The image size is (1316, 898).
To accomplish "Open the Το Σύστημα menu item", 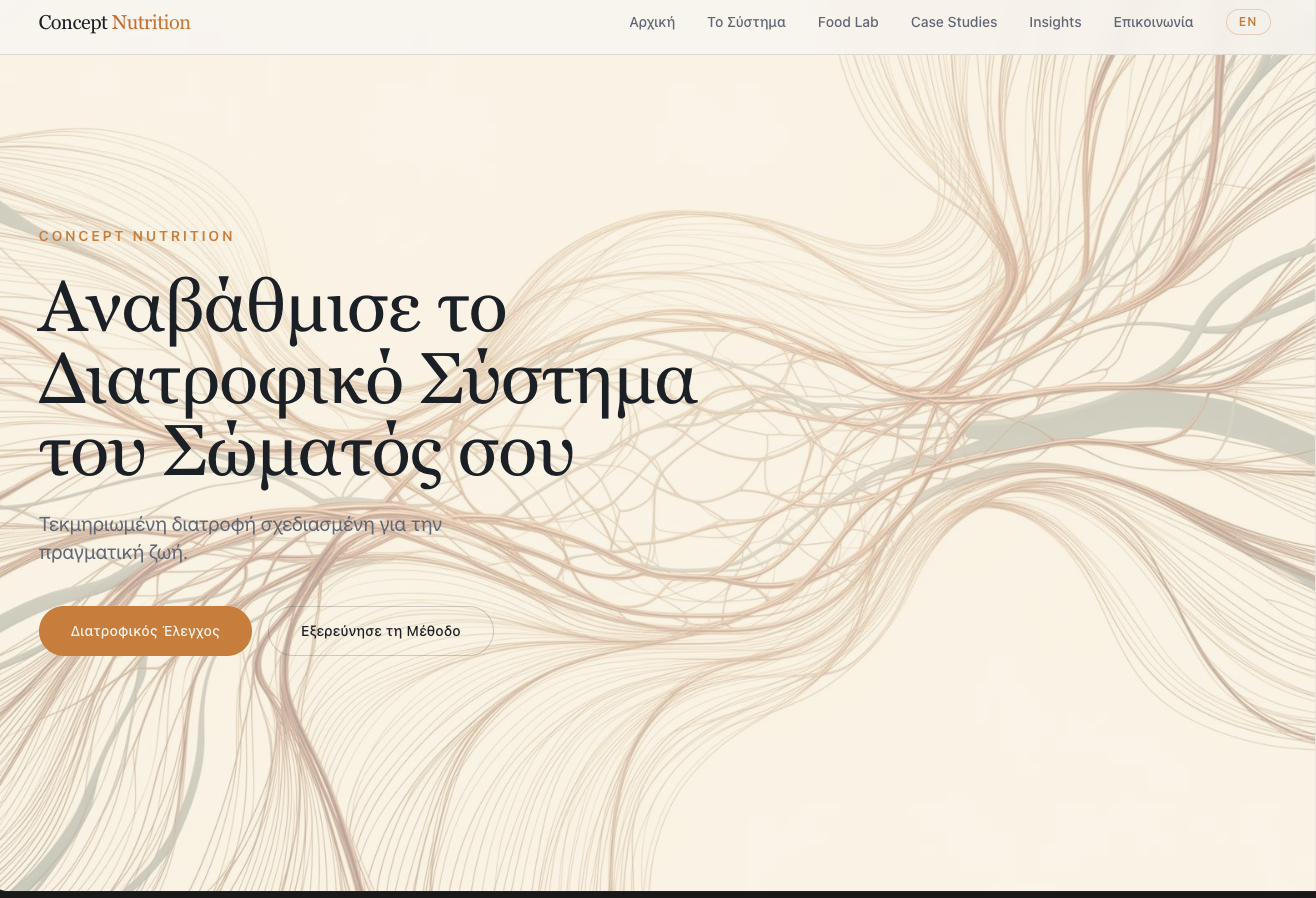I will click(x=746, y=22).
